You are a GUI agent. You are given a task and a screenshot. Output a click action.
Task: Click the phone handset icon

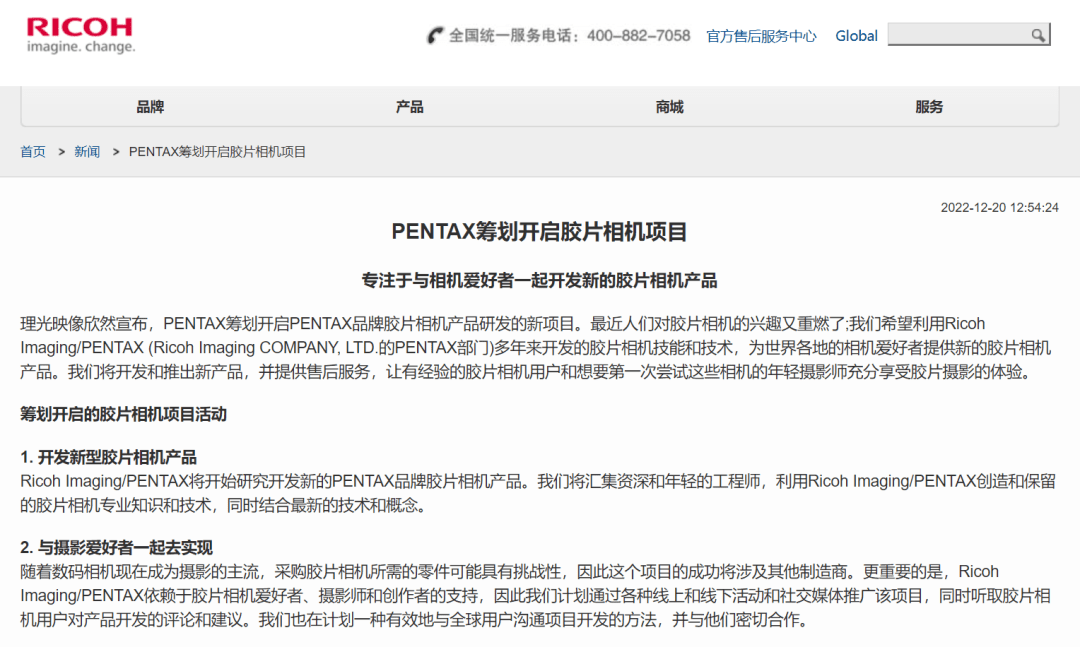click(x=435, y=35)
